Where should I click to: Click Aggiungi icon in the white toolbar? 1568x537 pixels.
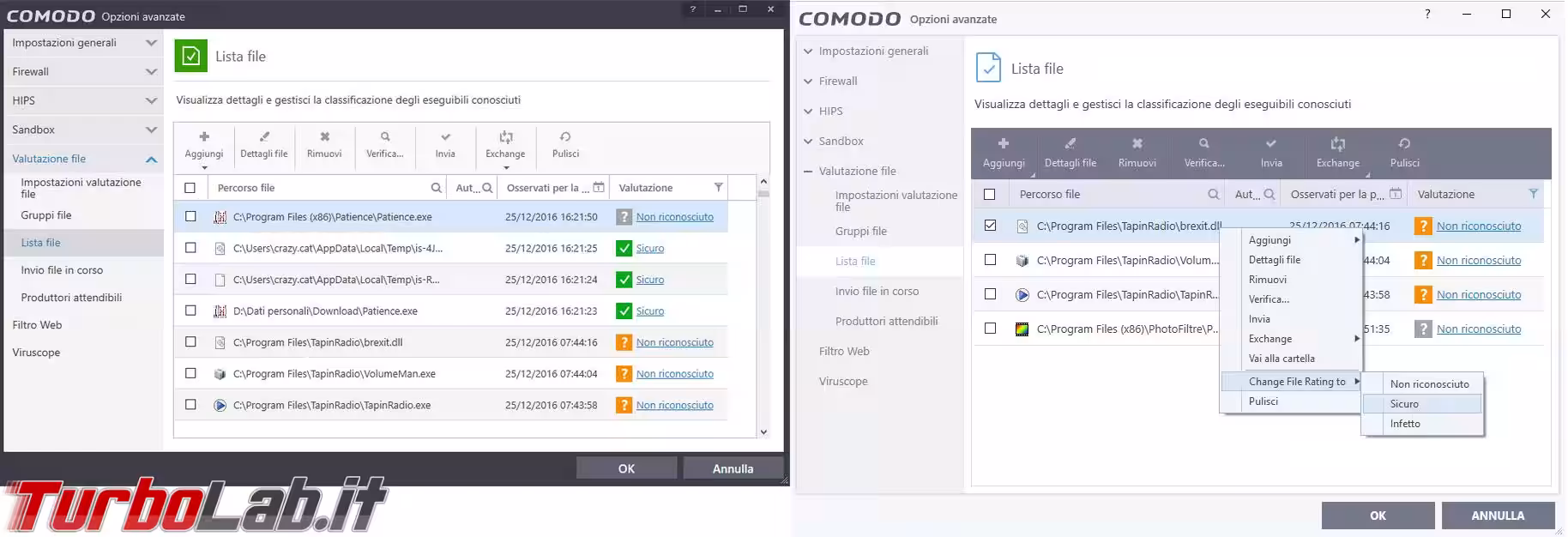pos(204,137)
